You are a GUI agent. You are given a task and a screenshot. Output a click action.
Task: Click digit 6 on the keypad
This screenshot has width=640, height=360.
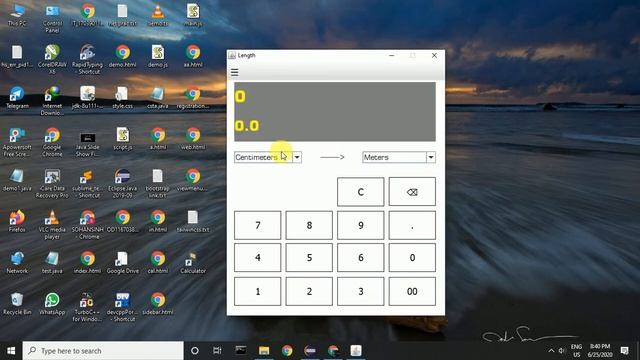click(x=360, y=258)
